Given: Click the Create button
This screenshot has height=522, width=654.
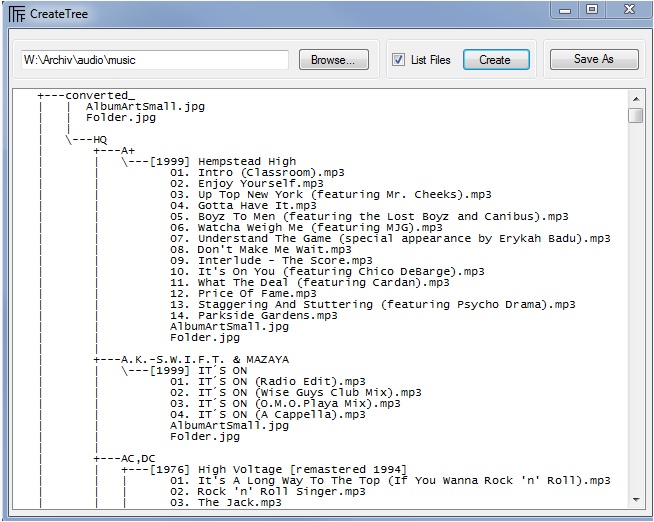Looking at the screenshot, I should coord(496,60).
